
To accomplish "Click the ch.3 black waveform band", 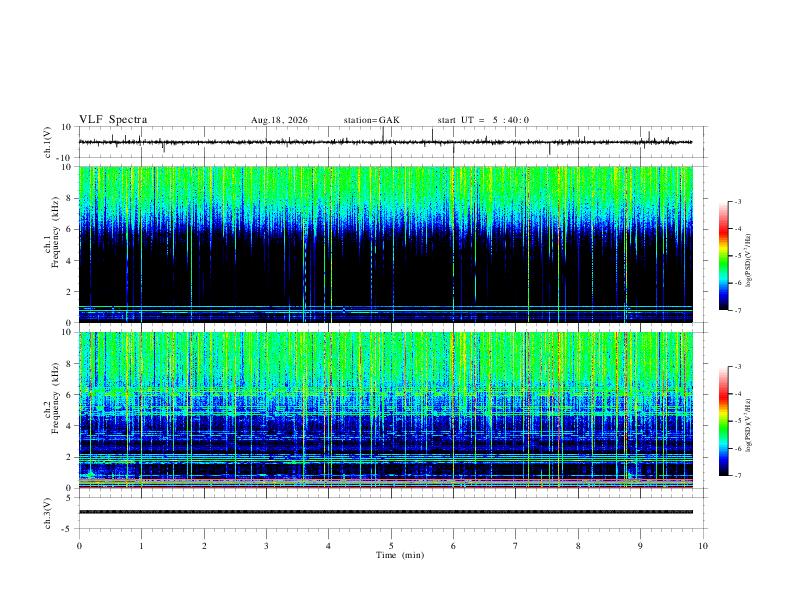I will click(x=386, y=512).
